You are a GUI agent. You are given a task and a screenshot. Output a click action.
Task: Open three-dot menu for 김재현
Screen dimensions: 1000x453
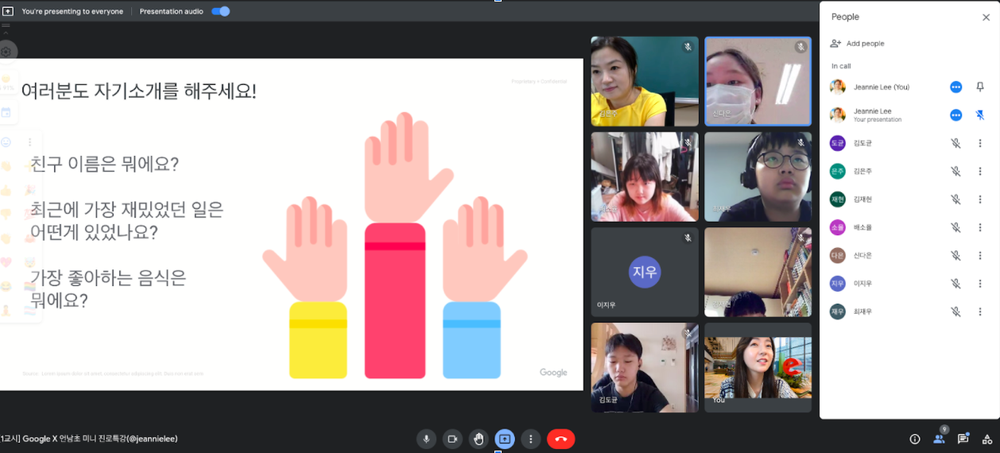pyautogui.click(x=980, y=199)
